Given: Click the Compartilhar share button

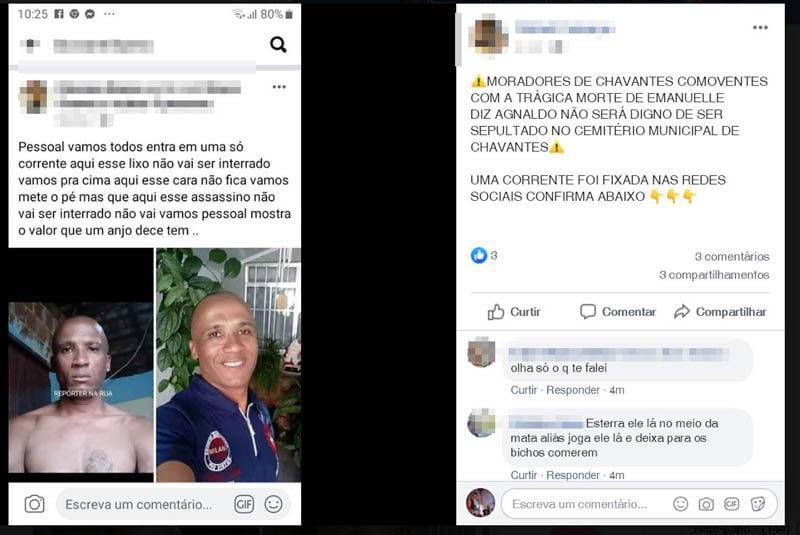Looking at the screenshot, I should tap(720, 312).
